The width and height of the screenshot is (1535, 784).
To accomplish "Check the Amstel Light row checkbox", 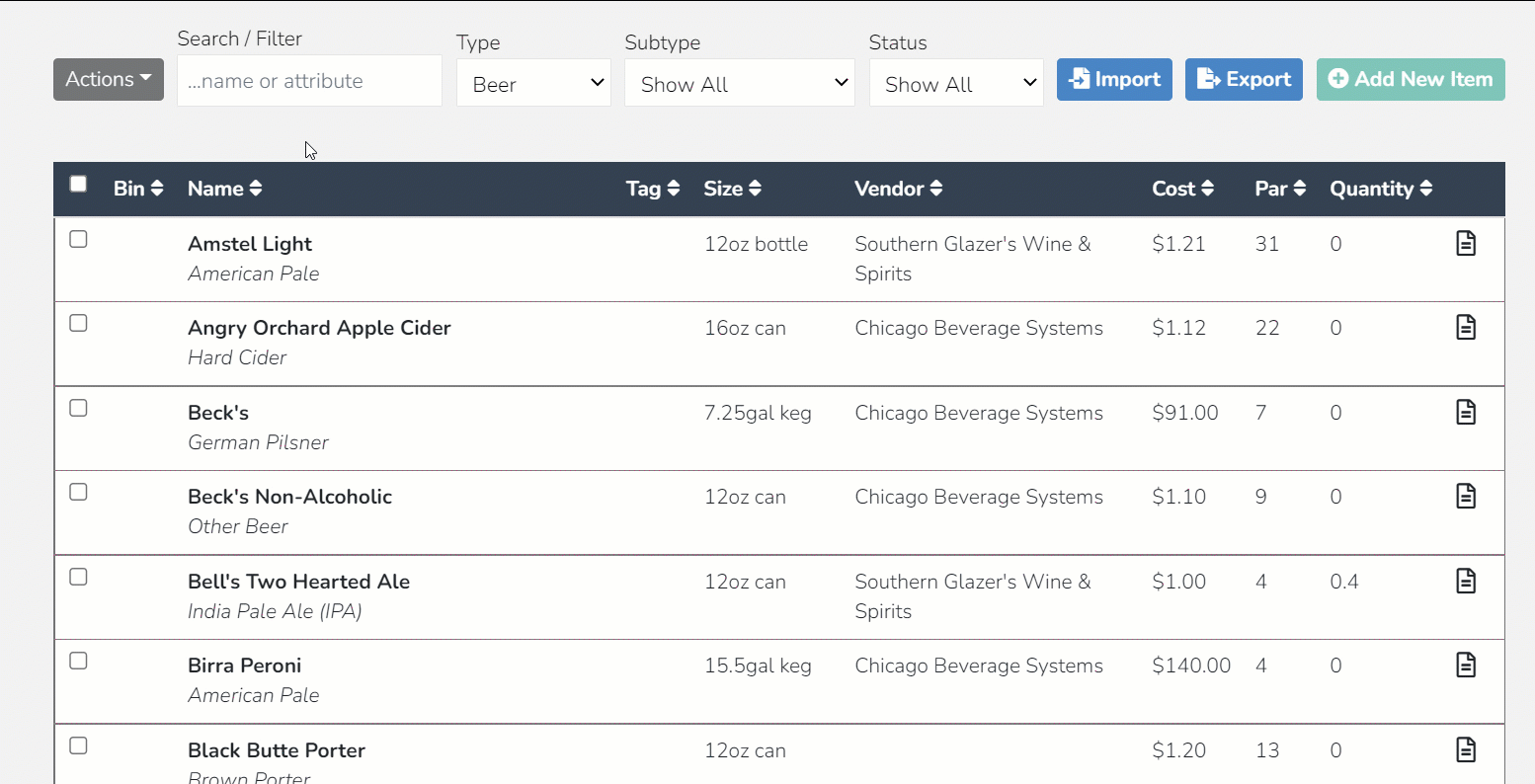I will pyautogui.click(x=78, y=239).
